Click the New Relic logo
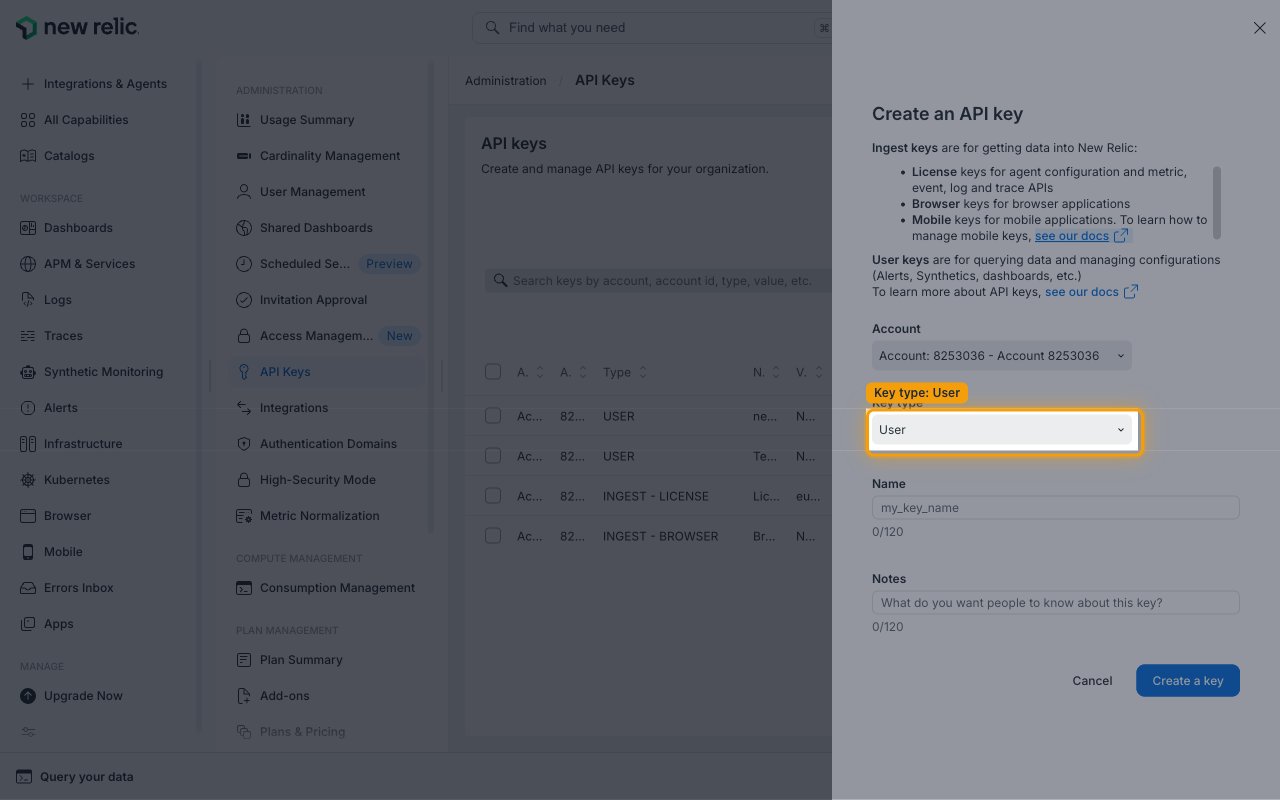This screenshot has height=800, width=1280. [x=78, y=28]
